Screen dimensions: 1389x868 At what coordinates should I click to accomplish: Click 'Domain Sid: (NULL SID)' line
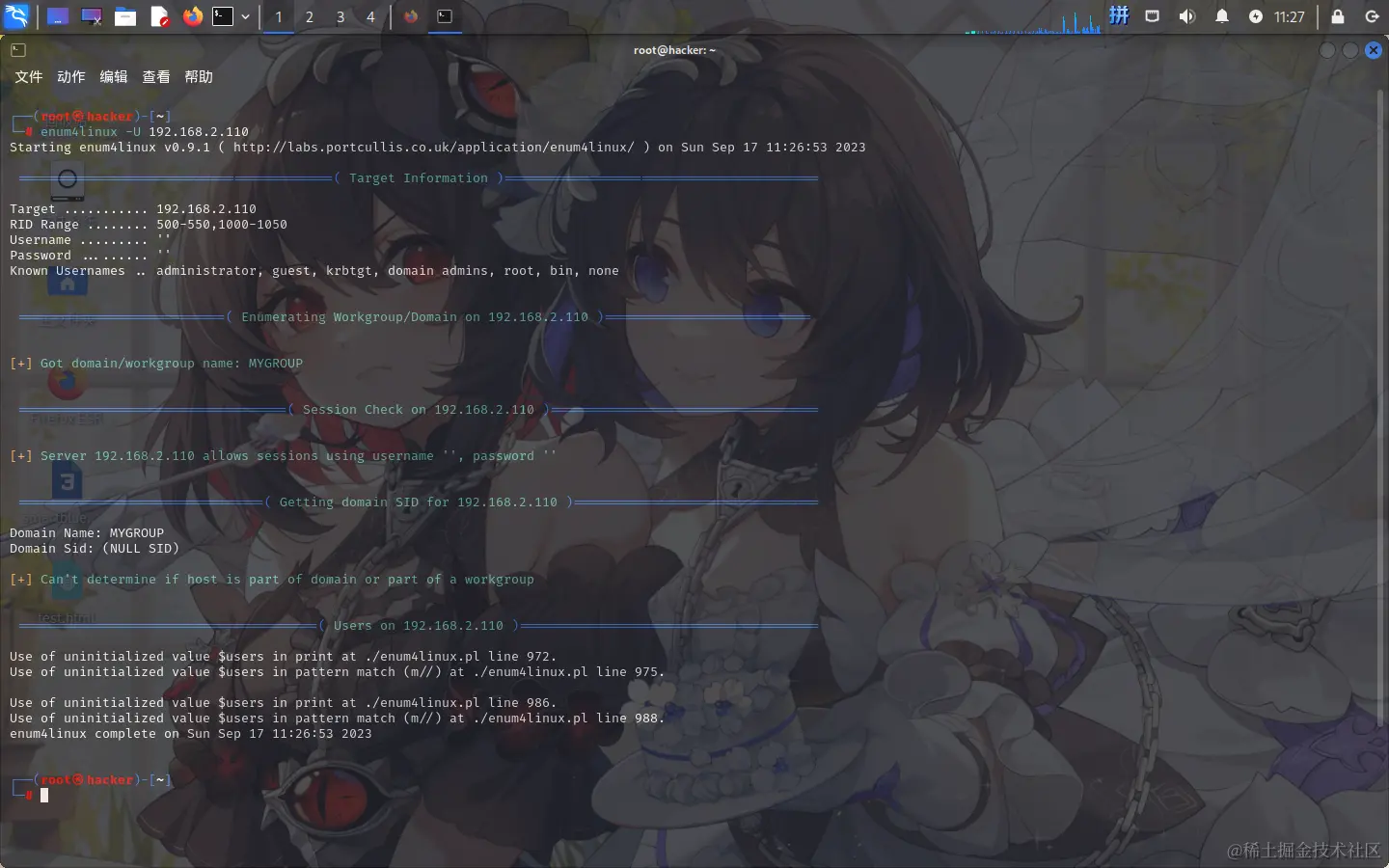[x=95, y=549]
